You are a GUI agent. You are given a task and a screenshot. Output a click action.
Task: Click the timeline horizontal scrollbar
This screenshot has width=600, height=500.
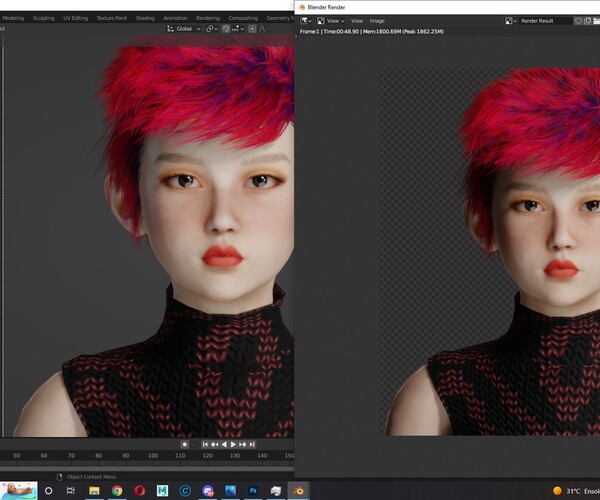click(x=147, y=468)
